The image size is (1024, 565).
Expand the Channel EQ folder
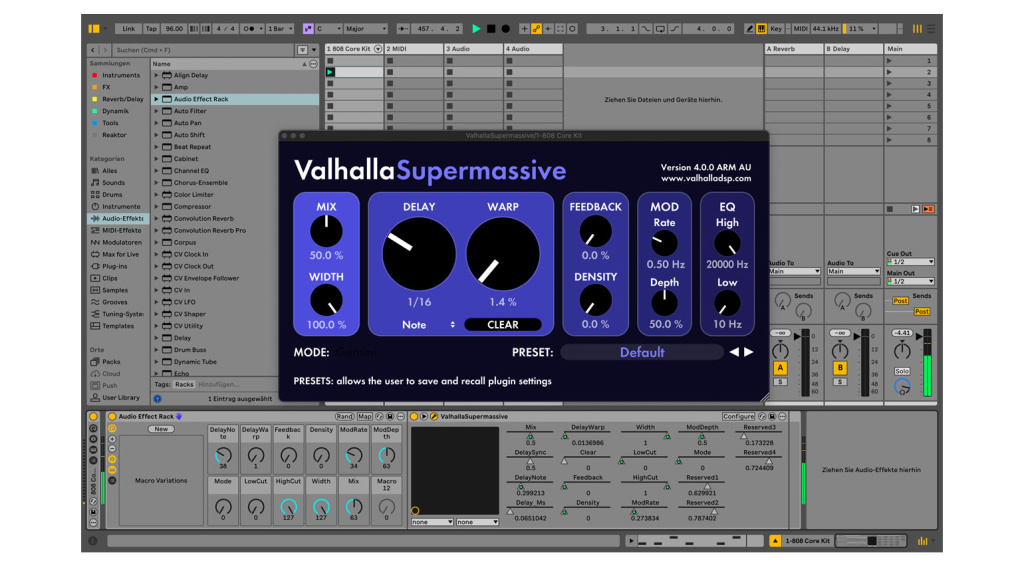(x=157, y=170)
